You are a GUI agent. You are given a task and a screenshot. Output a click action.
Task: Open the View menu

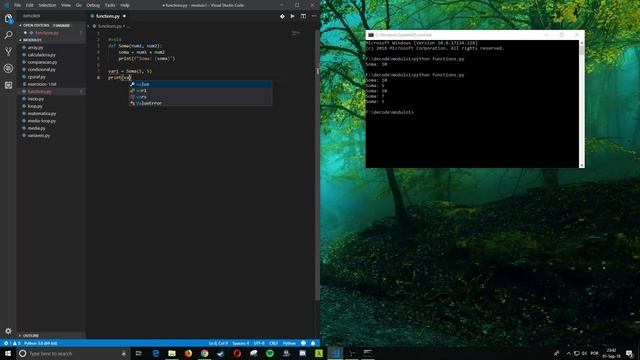(x=66, y=5)
